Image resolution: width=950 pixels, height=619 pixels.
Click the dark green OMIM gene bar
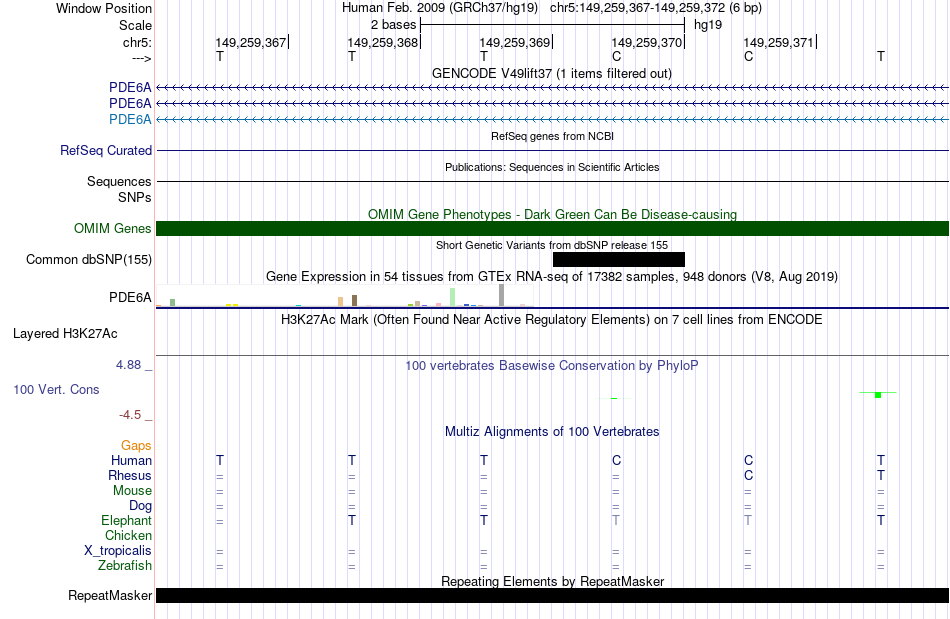552,228
